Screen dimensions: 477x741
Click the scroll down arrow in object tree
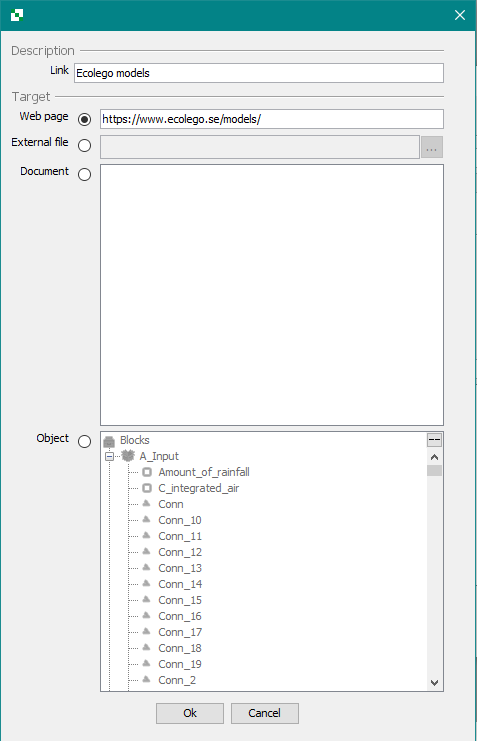[434, 683]
